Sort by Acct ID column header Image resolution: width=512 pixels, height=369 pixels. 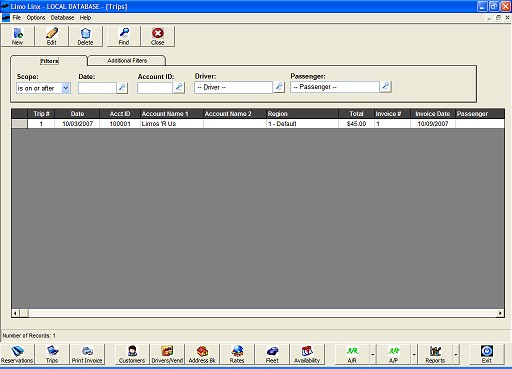120,114
